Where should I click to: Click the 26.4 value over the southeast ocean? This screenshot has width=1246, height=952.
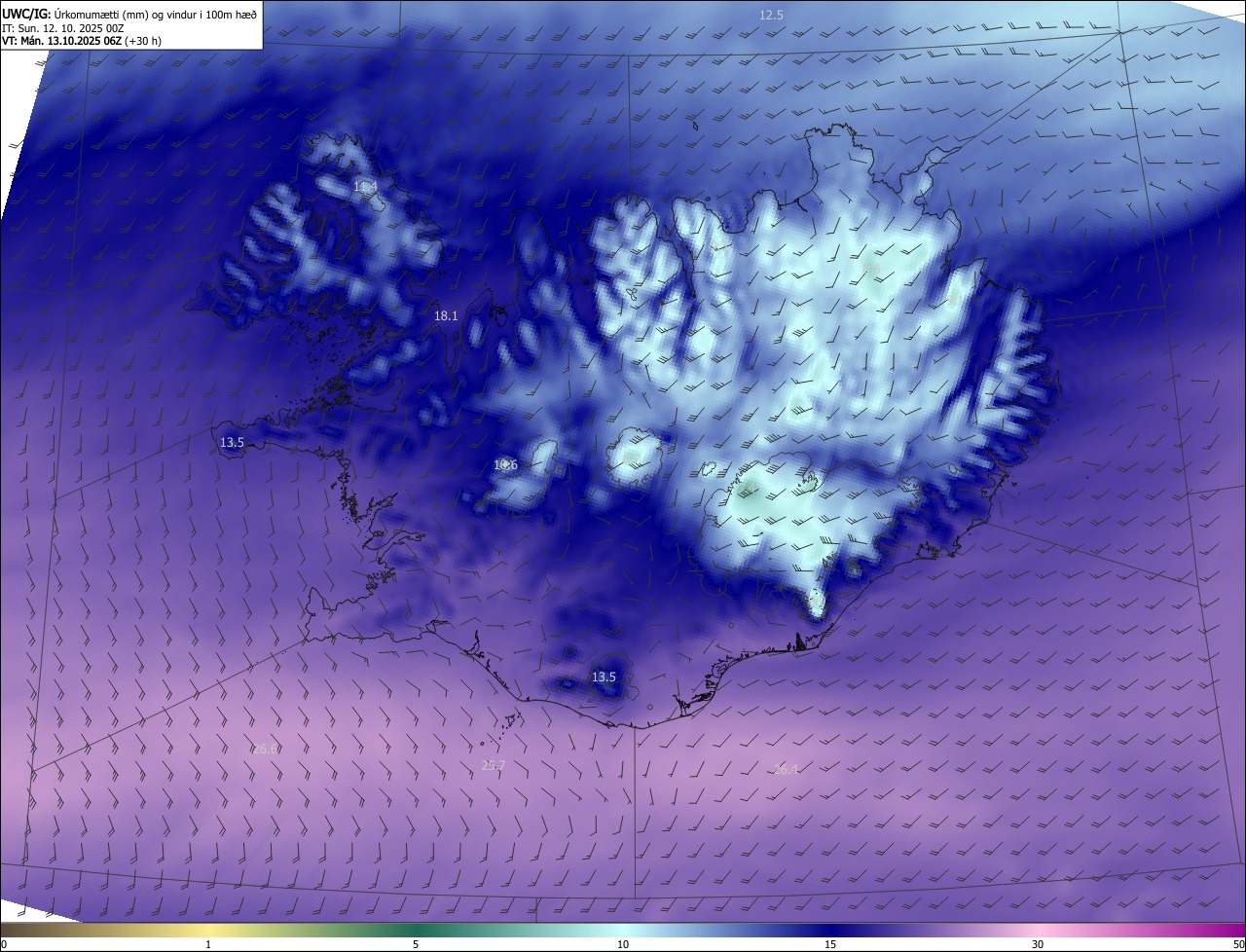[x=786, y=769]
